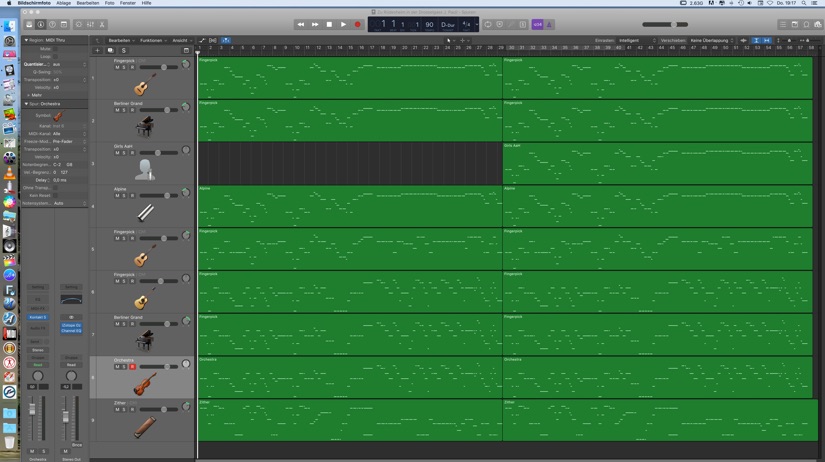Expand the Mehr disclosure triangle
Image resolution: width=825 pixels, height=462 pixels.
click(x=28, y=95)
